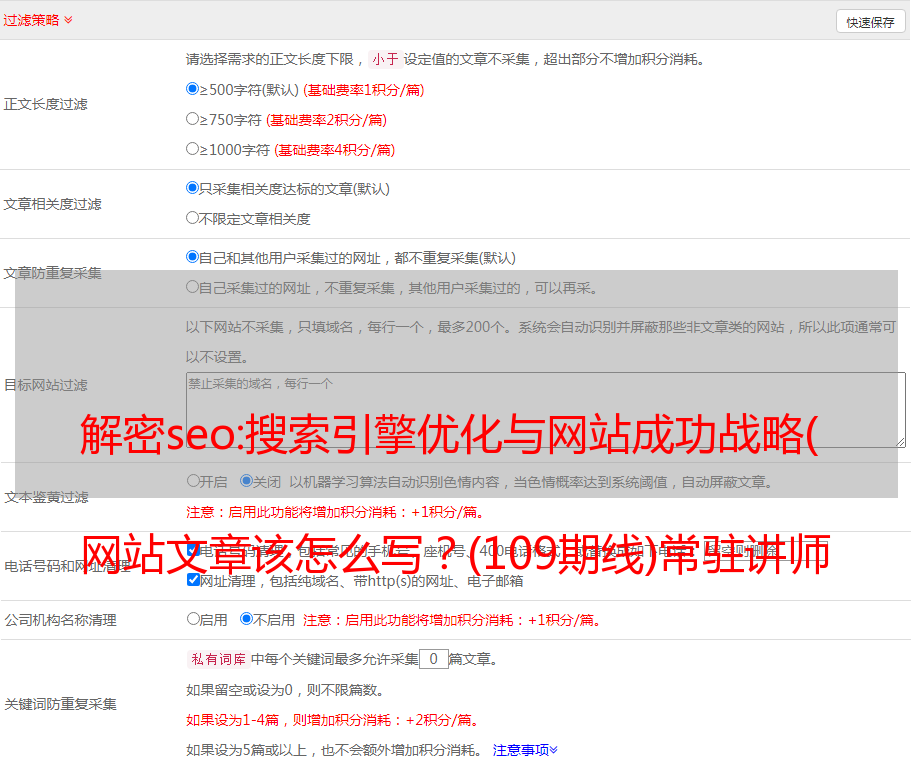Select the ≥1000字符 length option
Viewport: 912px width, 768px height.
pyautogui.click(x=193, y=149)
